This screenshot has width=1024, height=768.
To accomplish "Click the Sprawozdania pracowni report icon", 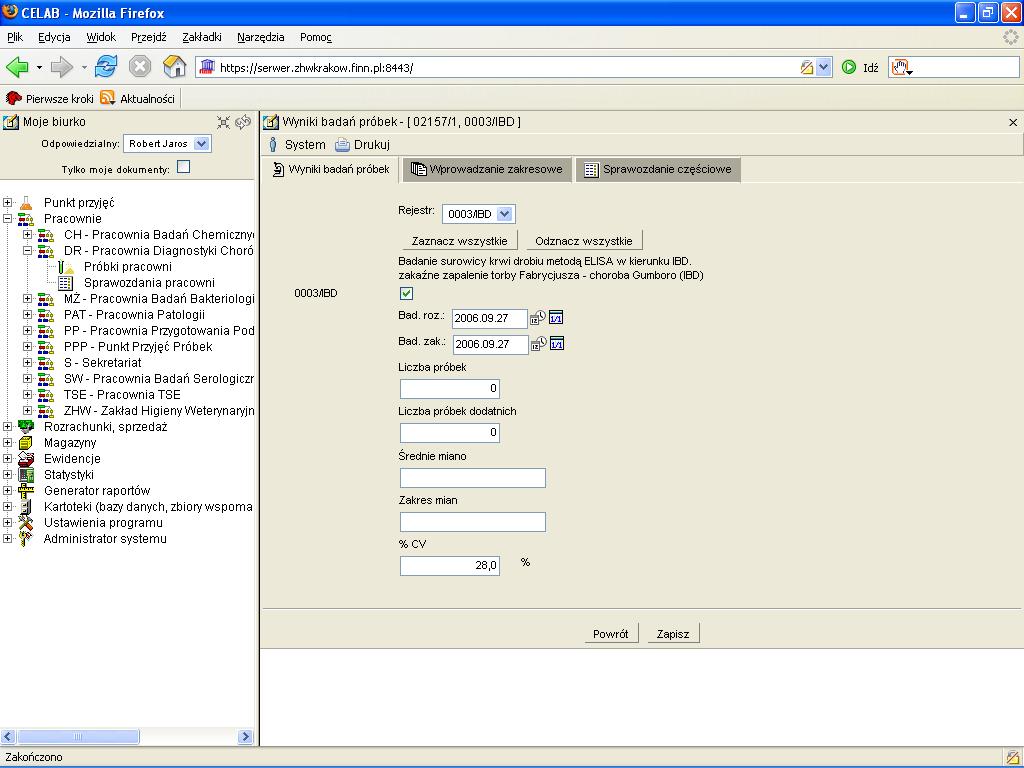I will (65, 283).
